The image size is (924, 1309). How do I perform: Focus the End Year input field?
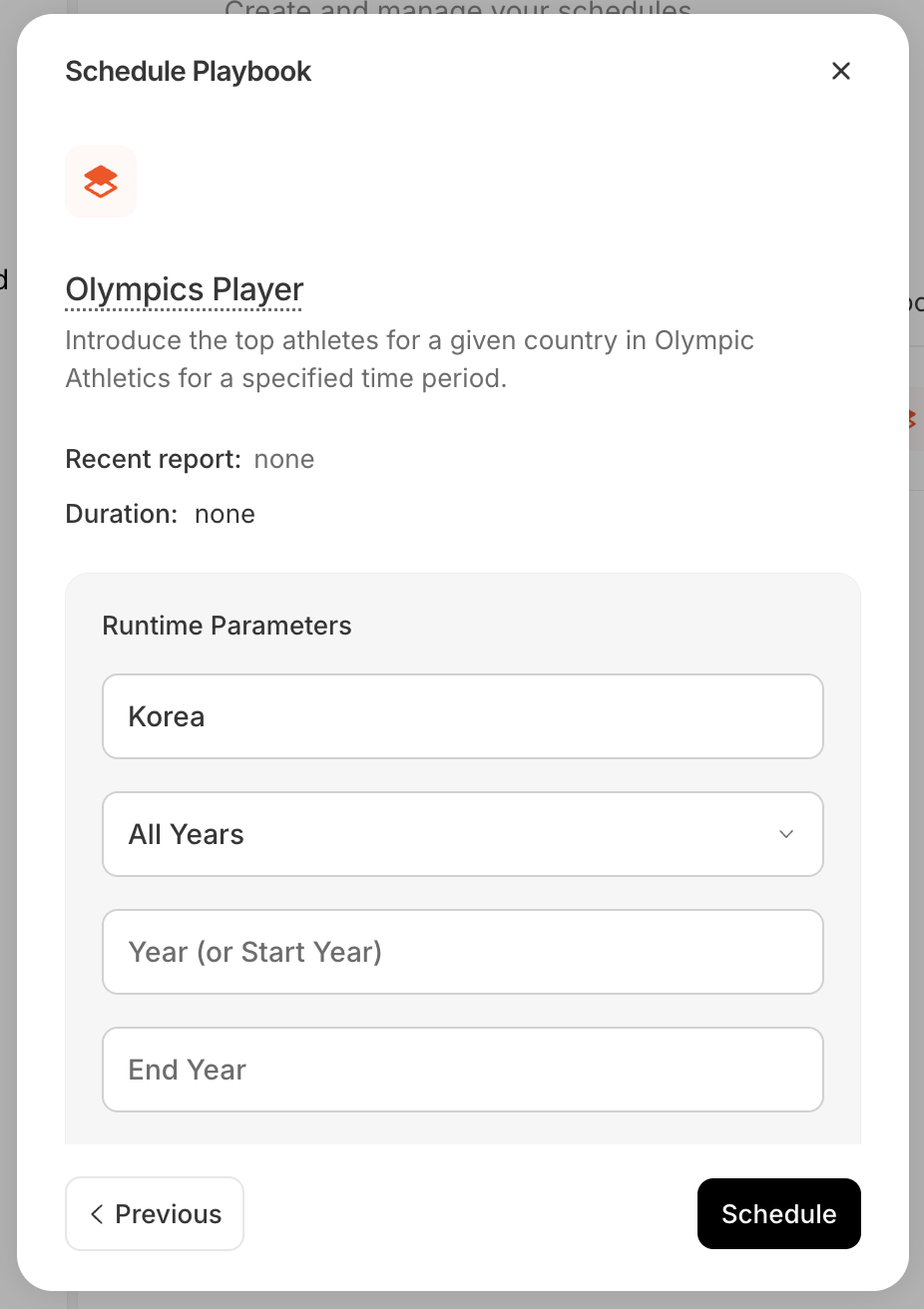[463, 1070]
